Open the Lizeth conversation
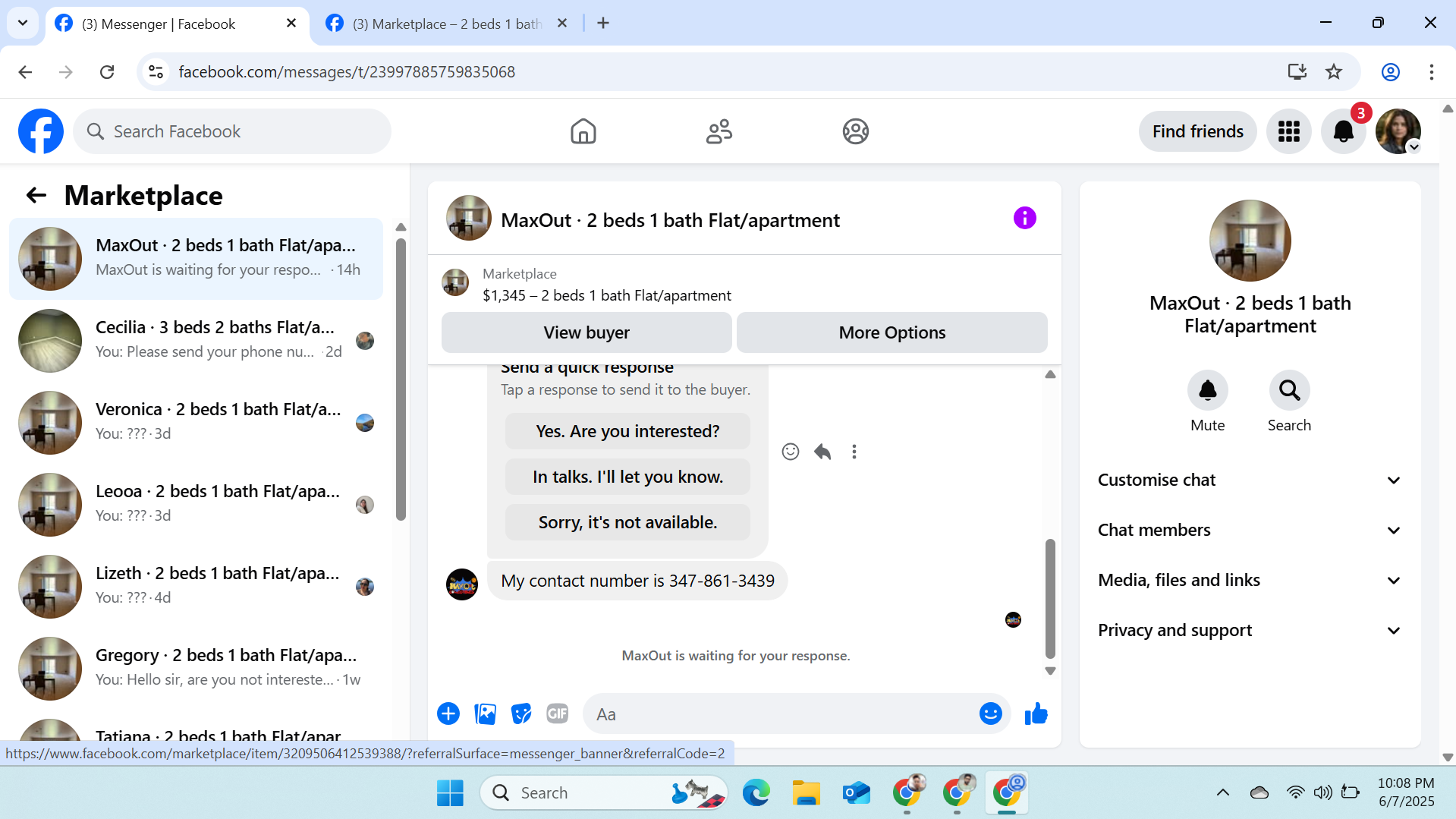 point(196,586)
